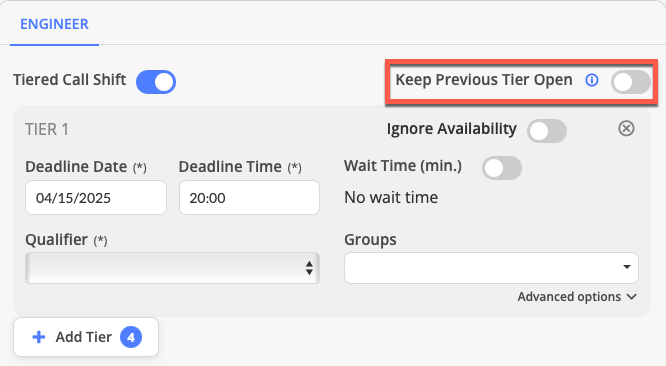Image resolution: width=666 pixels, height=366 pixels.
Task: Turn off the Tiered Call Shift switch
Action: 156,82
